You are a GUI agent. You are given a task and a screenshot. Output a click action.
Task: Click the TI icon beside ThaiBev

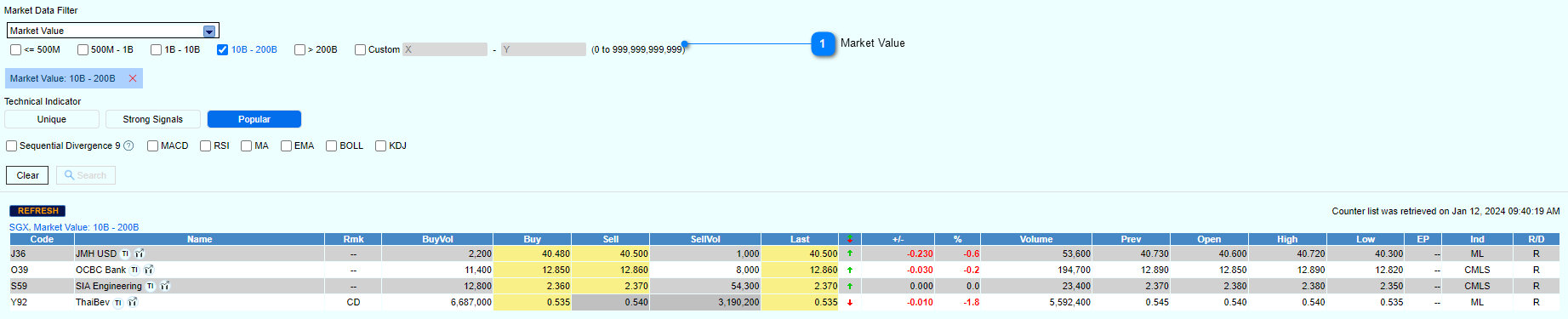click(x=118, y=302)
